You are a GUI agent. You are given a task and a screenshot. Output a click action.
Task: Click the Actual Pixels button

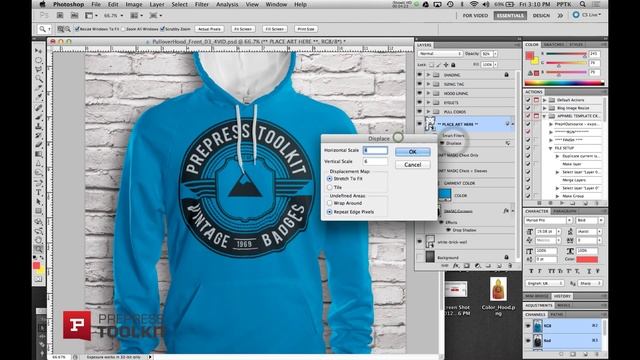tap(209, 29)
